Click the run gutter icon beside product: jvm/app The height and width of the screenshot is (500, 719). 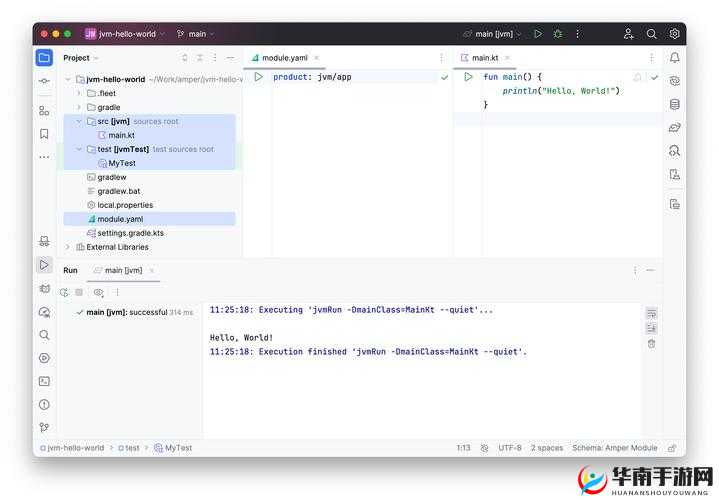coord(259,77)
